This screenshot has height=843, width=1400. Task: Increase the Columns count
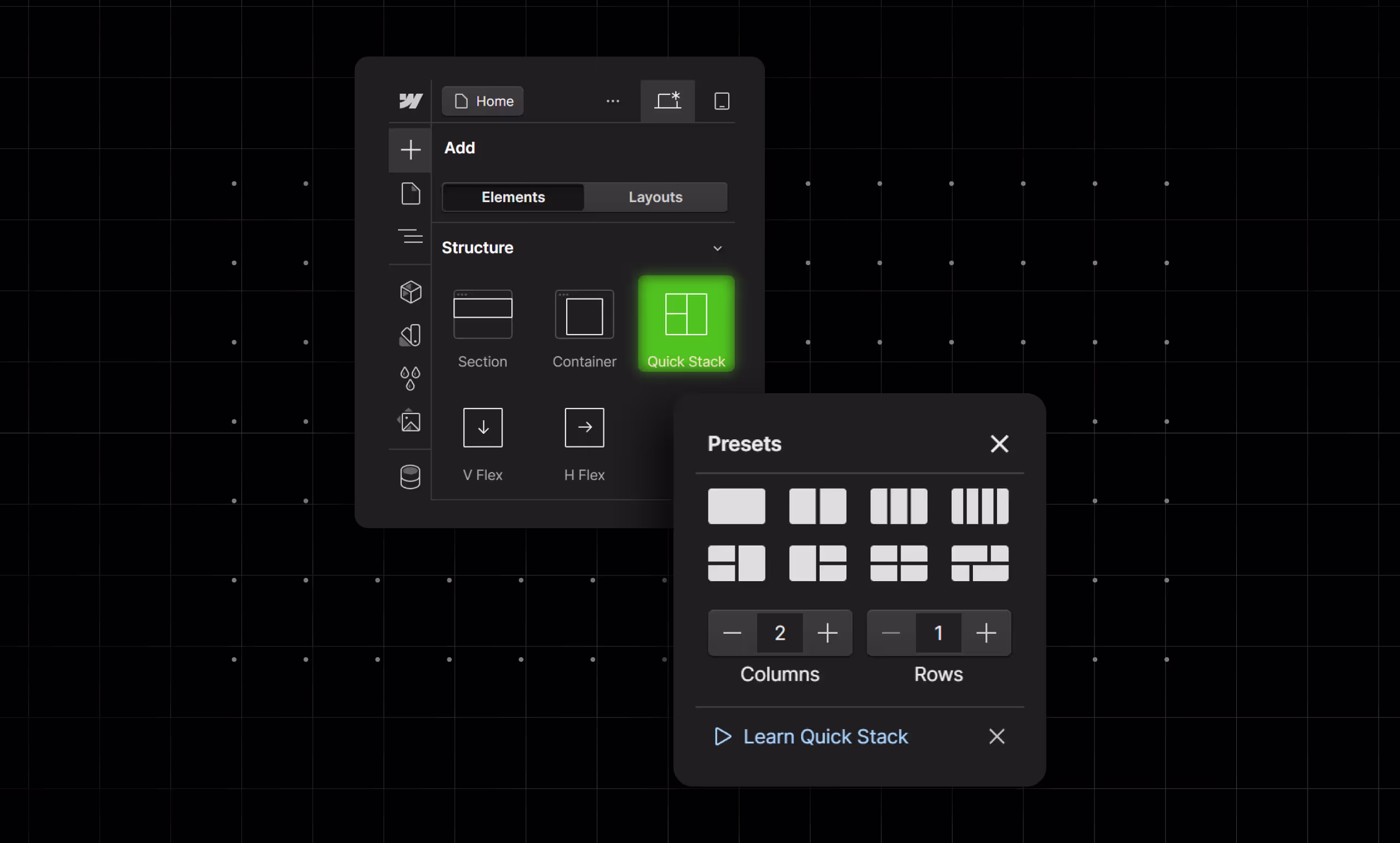[x=827, y=633]
